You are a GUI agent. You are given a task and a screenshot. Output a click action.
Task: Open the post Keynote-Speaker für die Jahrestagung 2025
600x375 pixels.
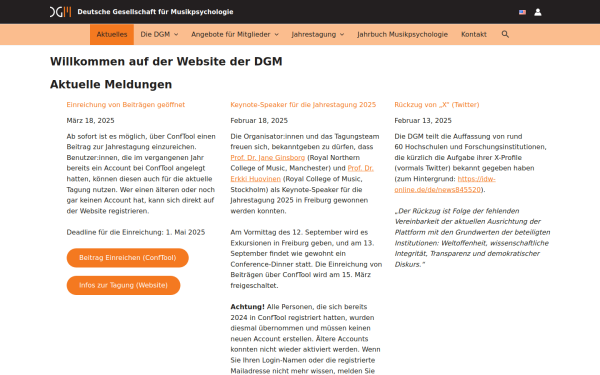tap(303, 105)
